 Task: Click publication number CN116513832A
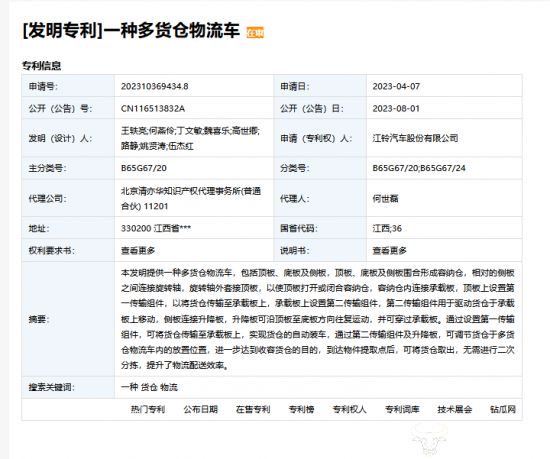pos(153,108)
